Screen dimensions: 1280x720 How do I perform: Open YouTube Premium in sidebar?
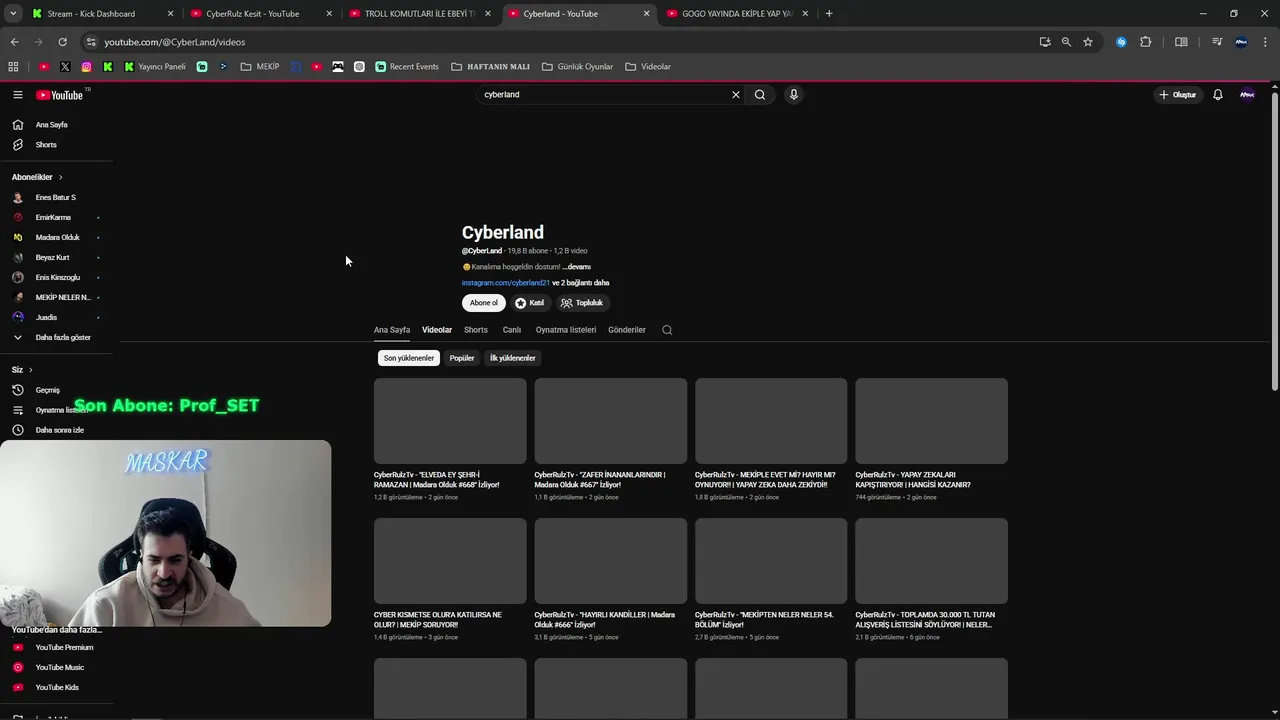tap(64, 647)
